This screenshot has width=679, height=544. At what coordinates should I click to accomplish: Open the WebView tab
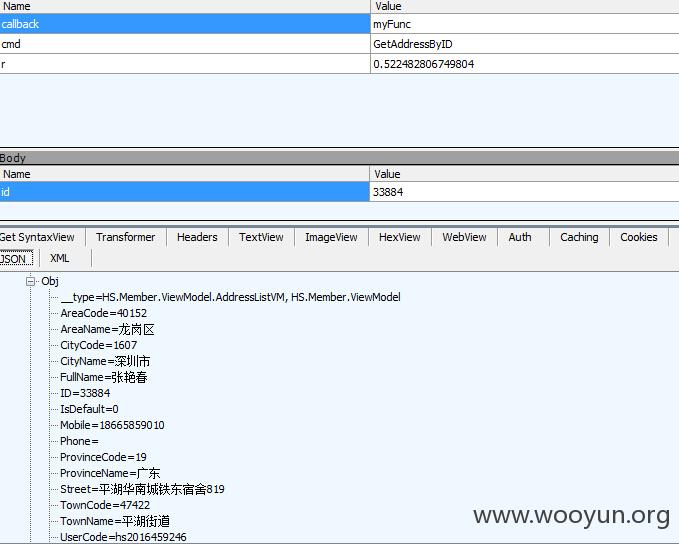(464, 237)
